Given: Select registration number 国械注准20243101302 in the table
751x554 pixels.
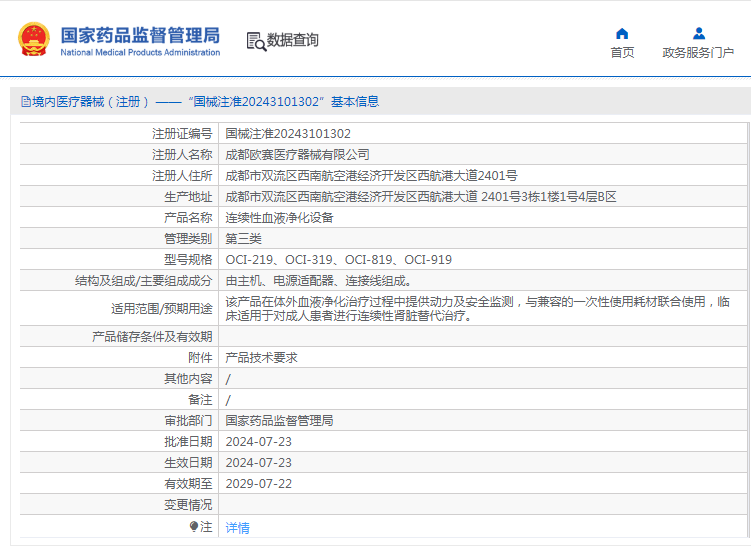Looking at the screenshot, I should point(288,134).
